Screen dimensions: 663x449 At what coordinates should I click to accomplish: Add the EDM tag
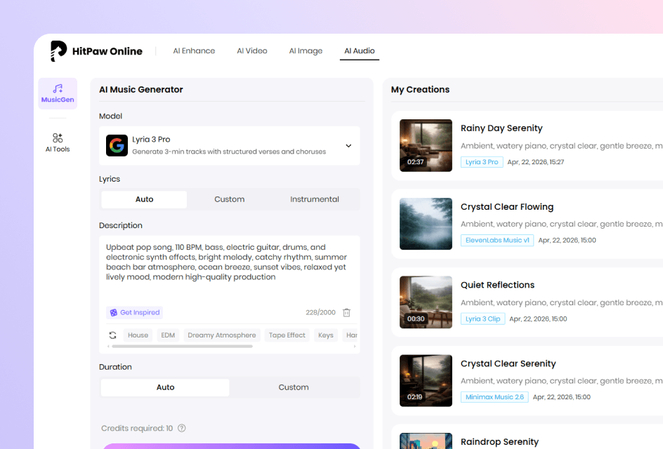pos(168,335)
